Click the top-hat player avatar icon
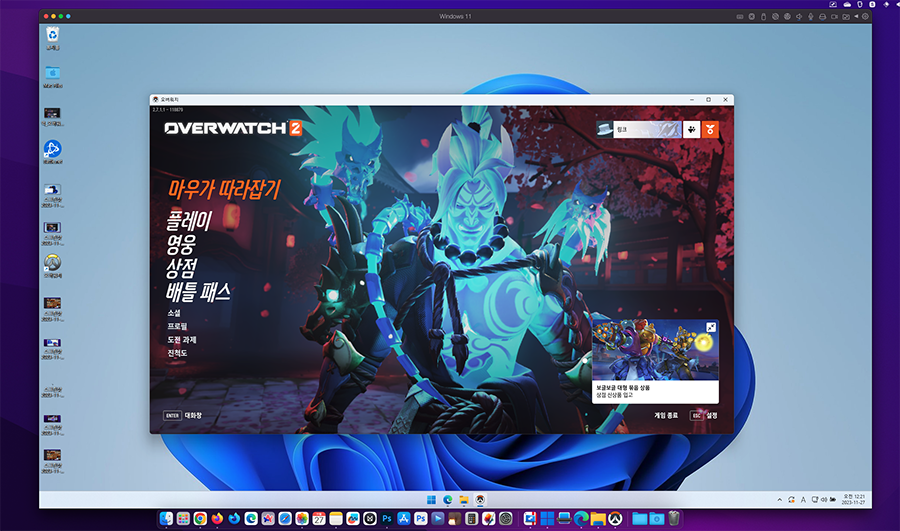The image size is (900, 531). point(604,129)
